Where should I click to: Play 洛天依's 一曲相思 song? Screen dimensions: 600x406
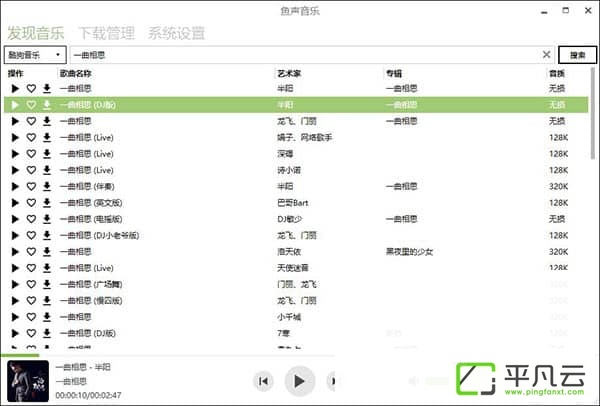(x=15, y=252)
